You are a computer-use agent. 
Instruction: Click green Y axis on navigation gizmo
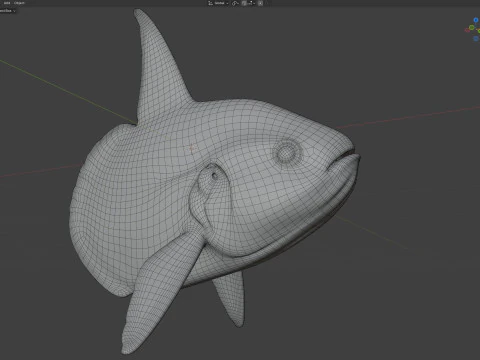click(x=471, y=27)
